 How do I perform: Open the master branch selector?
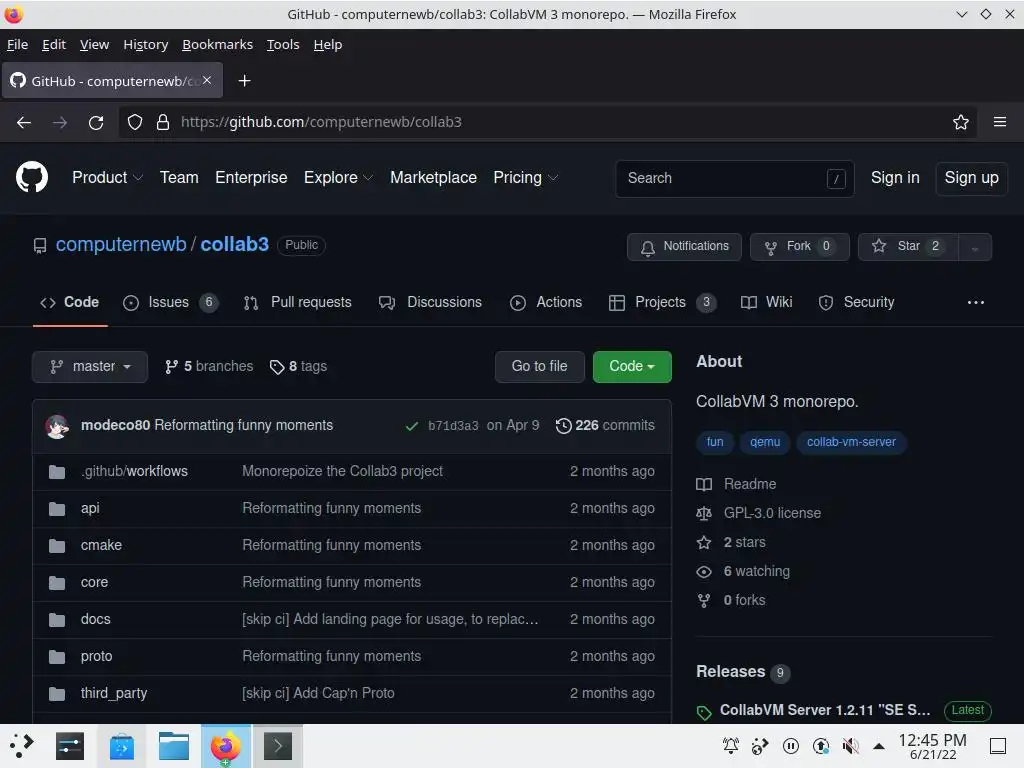click(90, 366)
